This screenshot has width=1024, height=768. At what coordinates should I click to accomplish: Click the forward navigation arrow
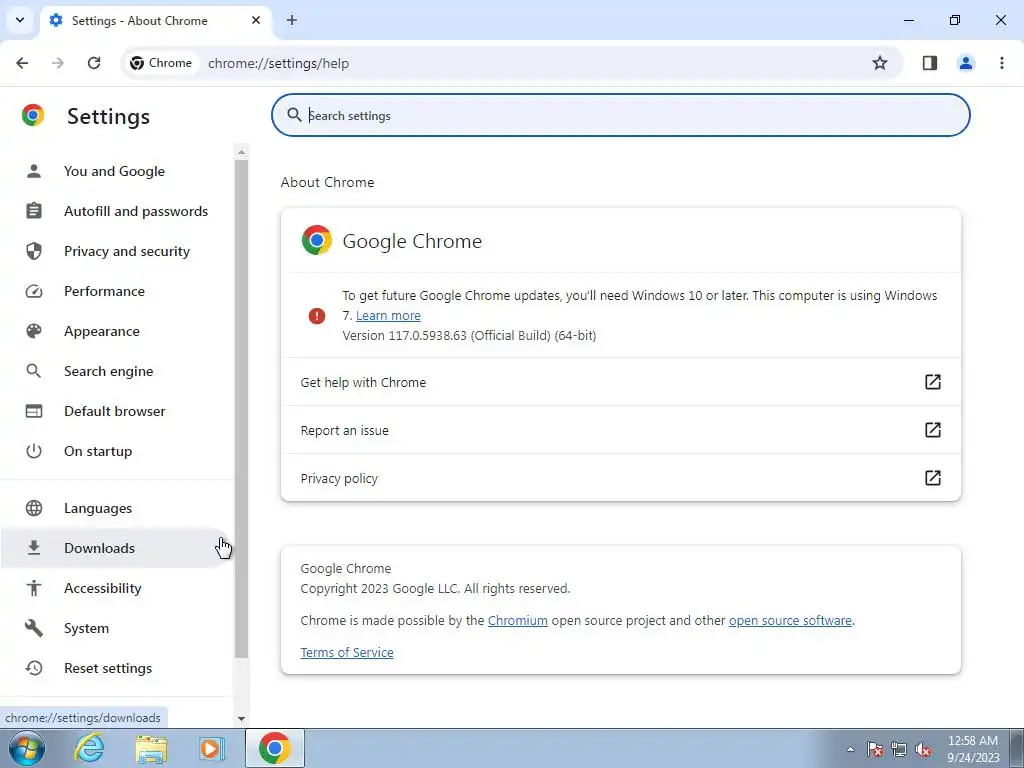(58, 63)
